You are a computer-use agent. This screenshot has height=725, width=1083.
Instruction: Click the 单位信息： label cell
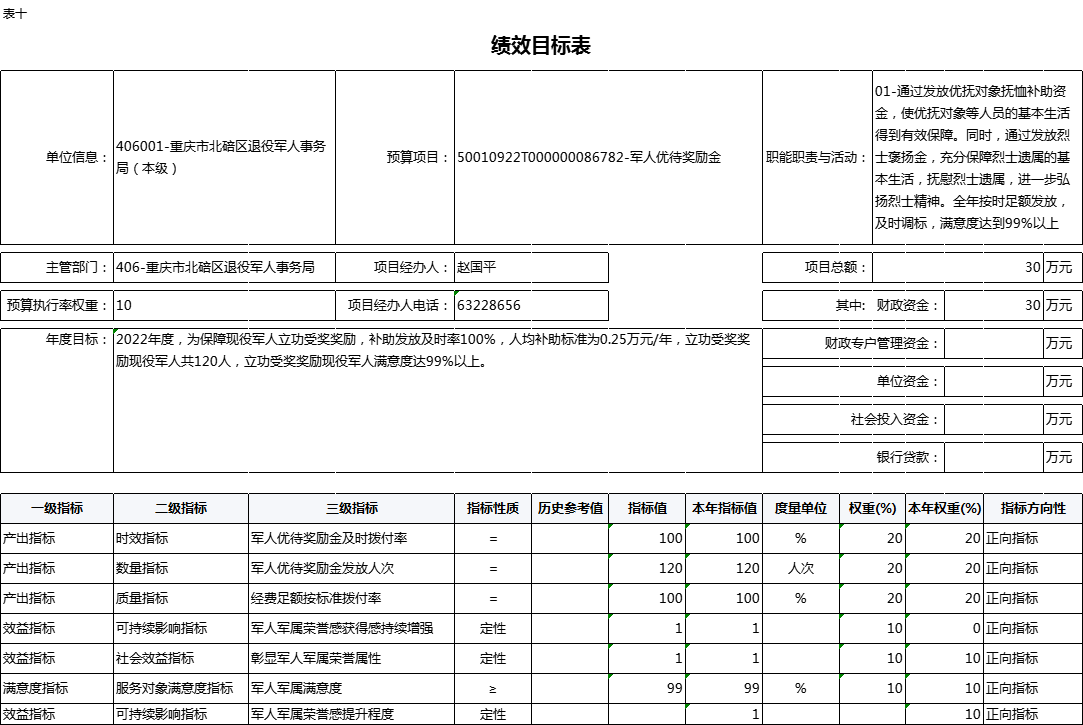(x=57, y=157)
